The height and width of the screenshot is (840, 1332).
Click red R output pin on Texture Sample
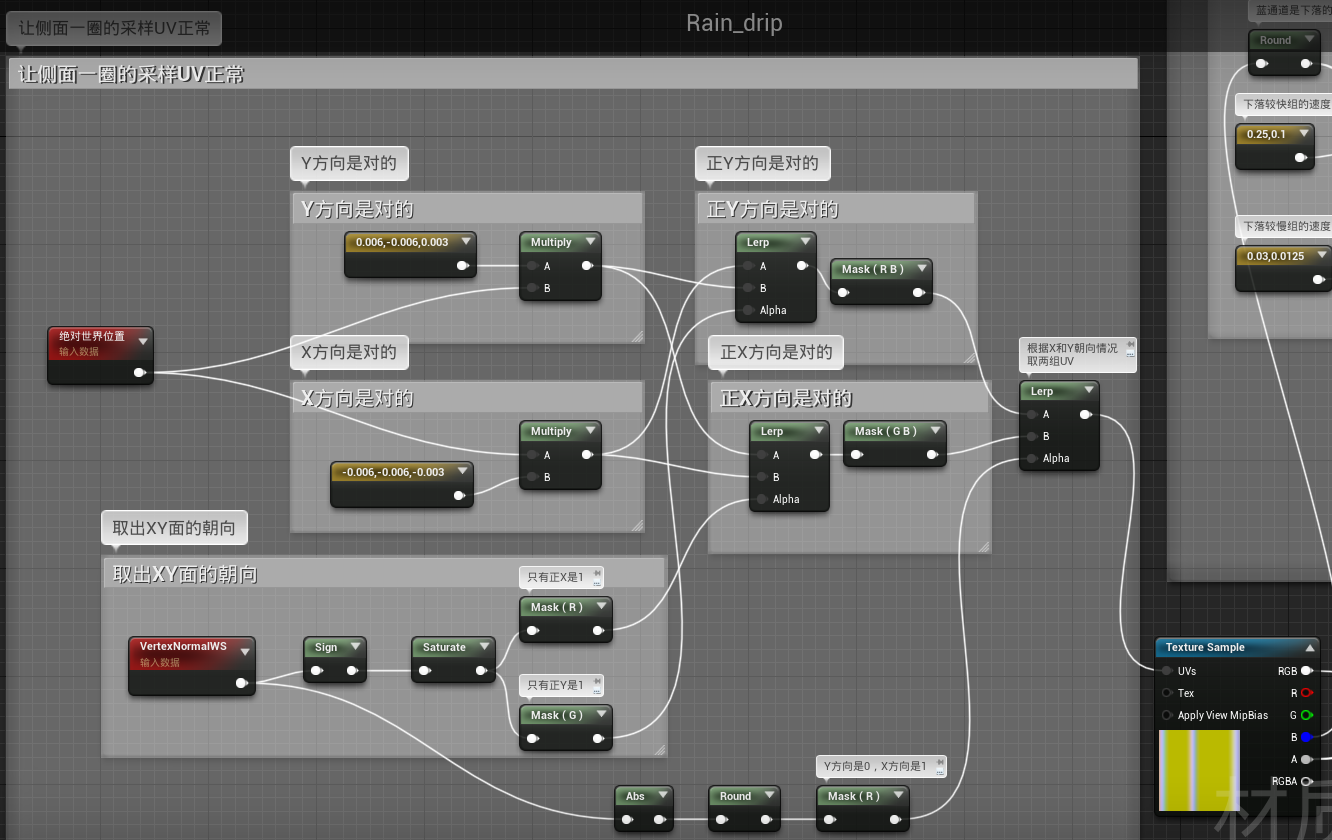click(1306, 693)
